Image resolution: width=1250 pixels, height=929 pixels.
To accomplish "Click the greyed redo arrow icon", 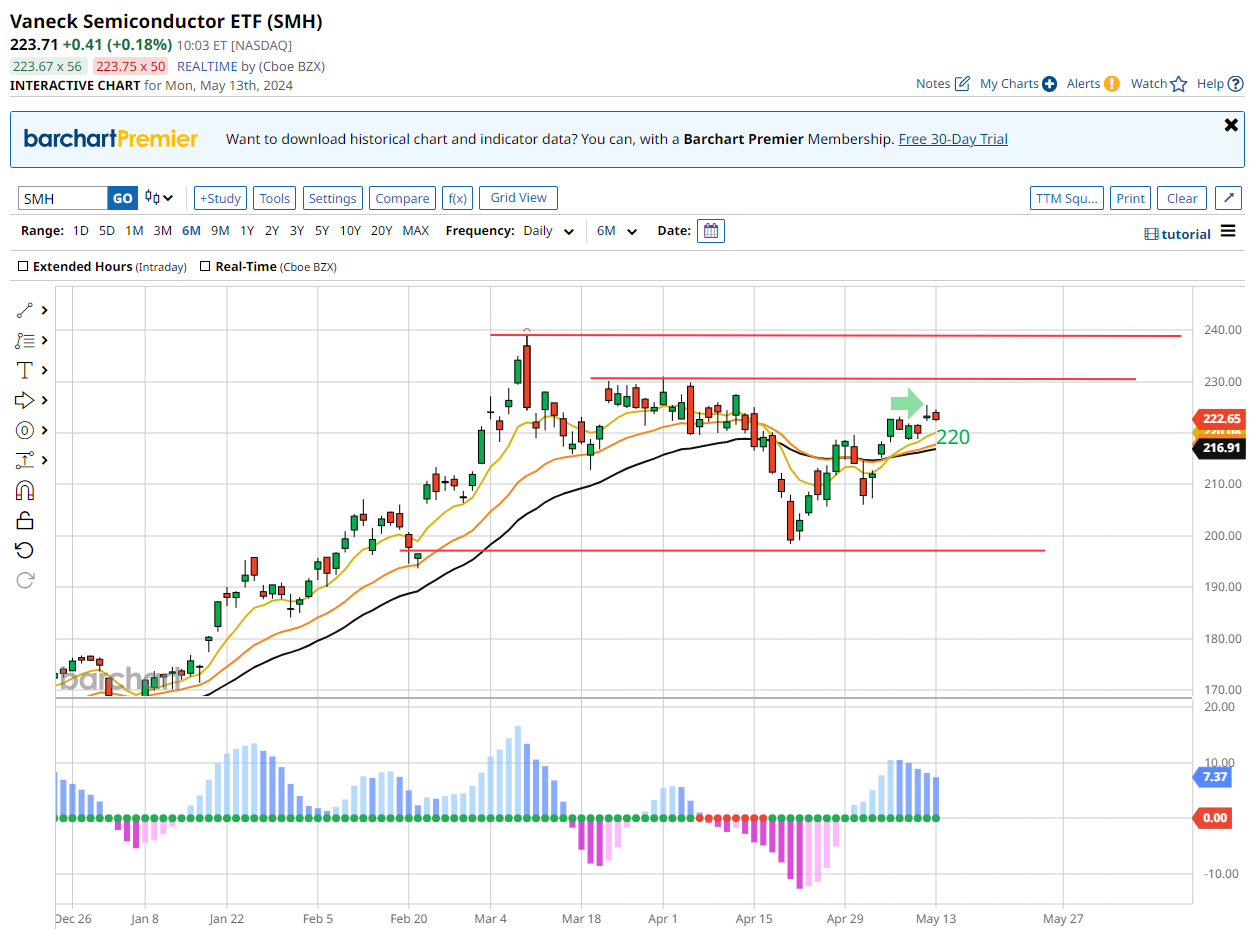I will [25, 579].
